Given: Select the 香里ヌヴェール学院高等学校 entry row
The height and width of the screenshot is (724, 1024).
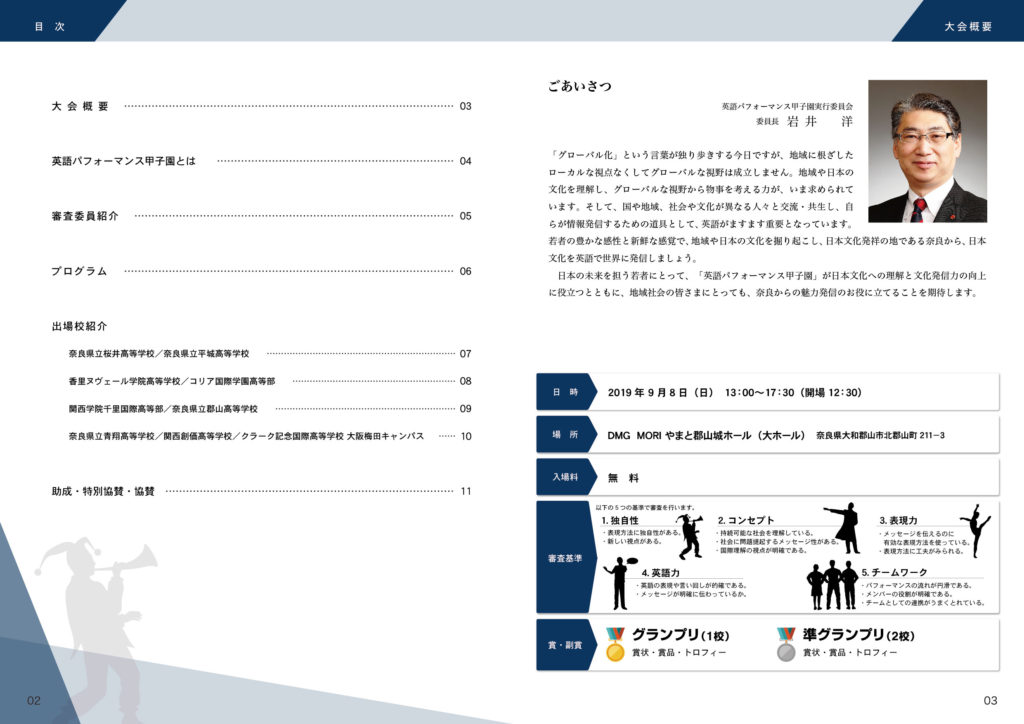Looking at the screenshot, I should [x=270, y=381].
